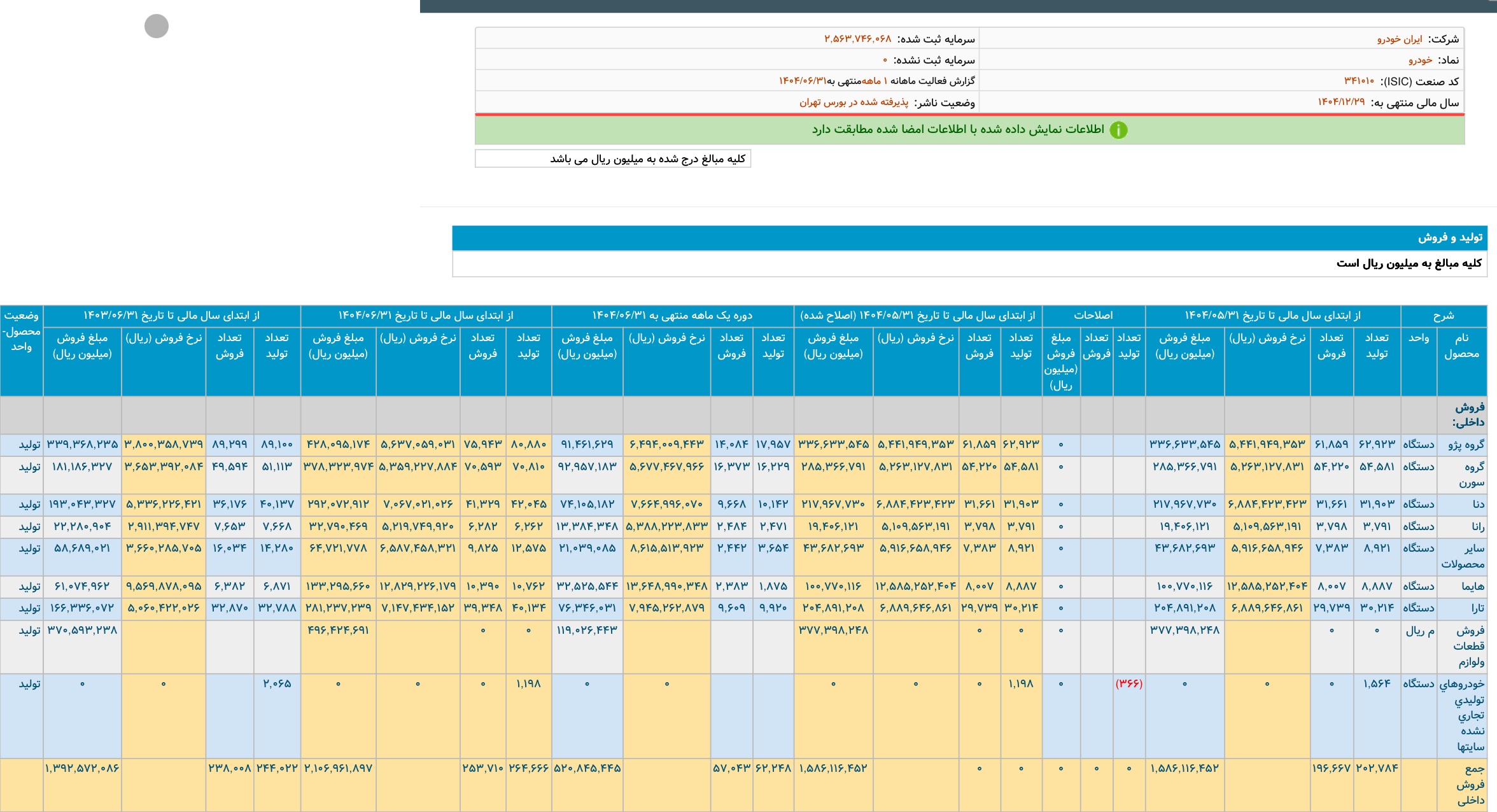
Task: Click the شرح column group header
Action: point(1443,316)
